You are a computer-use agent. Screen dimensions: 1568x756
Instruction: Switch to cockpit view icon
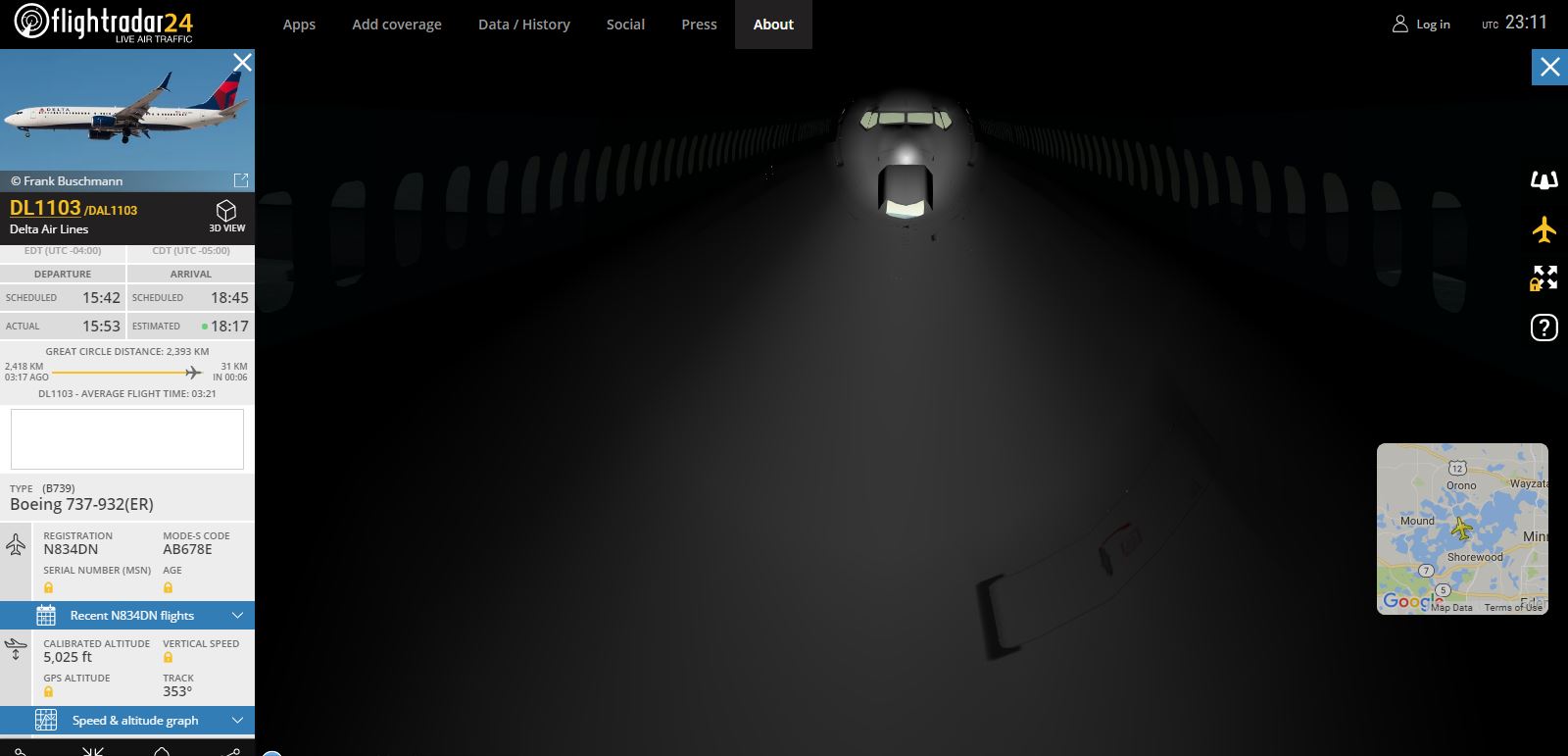(x=1544, y=180)
